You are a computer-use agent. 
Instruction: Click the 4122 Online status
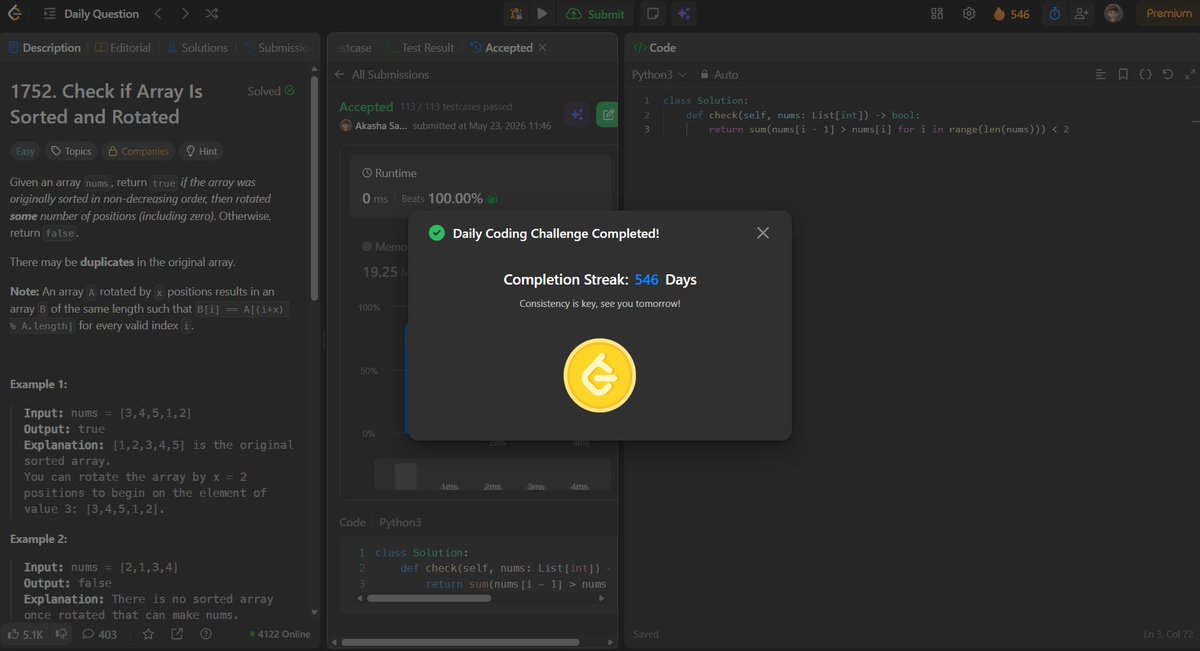tap(280, 634)
